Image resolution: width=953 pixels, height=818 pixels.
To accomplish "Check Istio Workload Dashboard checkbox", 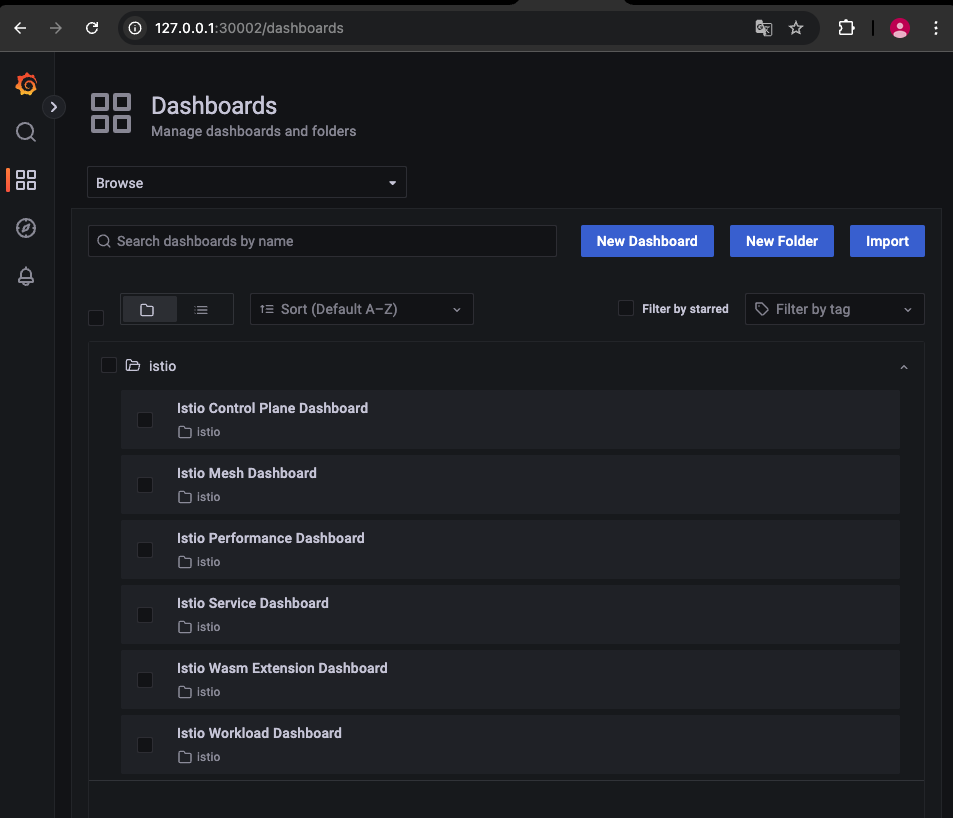I will (x=145, y=745).
